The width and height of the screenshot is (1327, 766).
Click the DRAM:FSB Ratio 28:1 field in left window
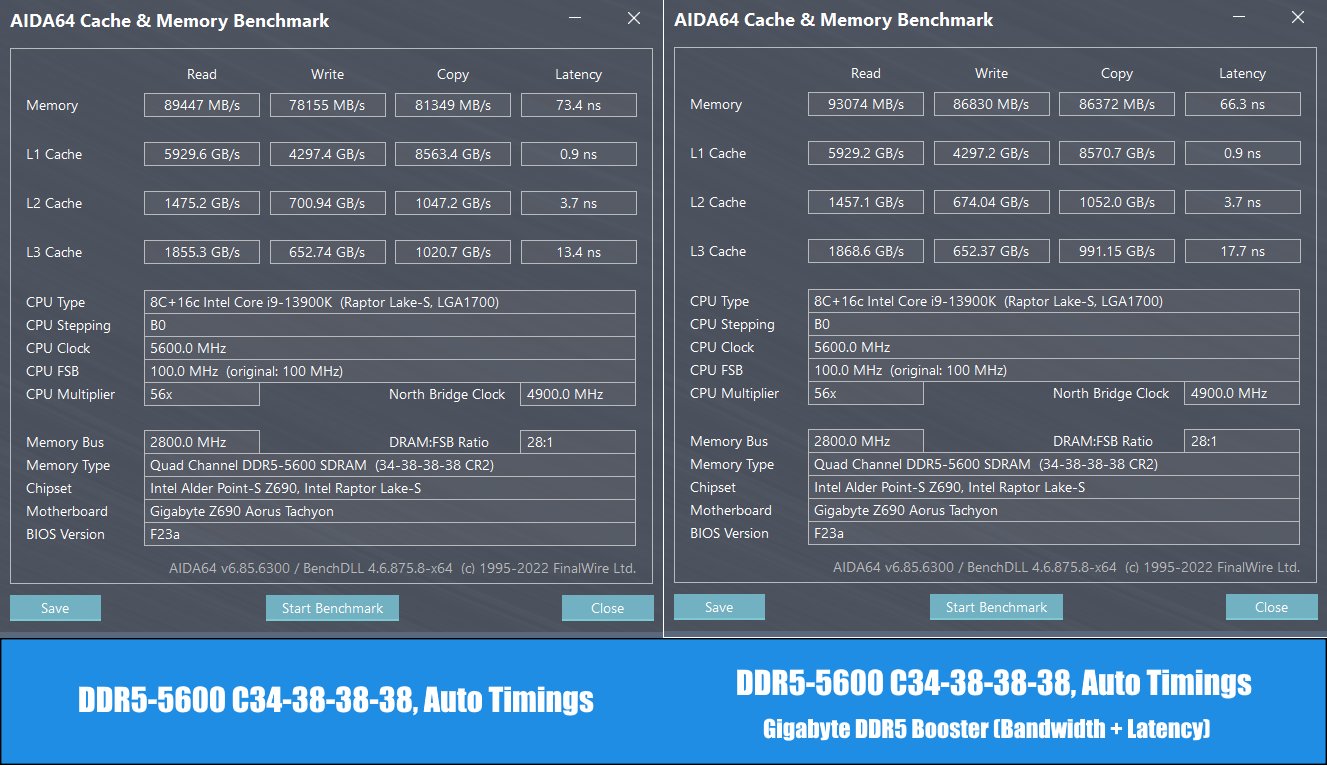point(578,442)
